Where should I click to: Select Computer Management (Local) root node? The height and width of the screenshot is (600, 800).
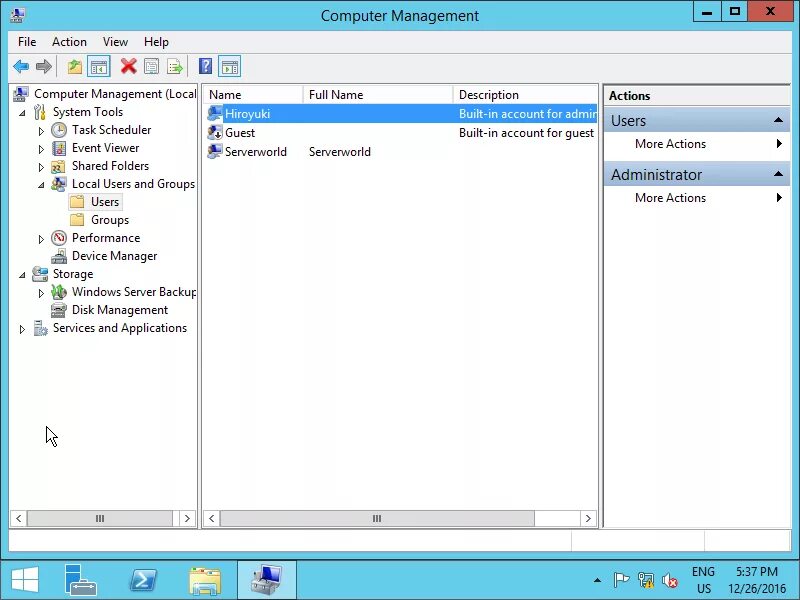[x=115, y=94]
